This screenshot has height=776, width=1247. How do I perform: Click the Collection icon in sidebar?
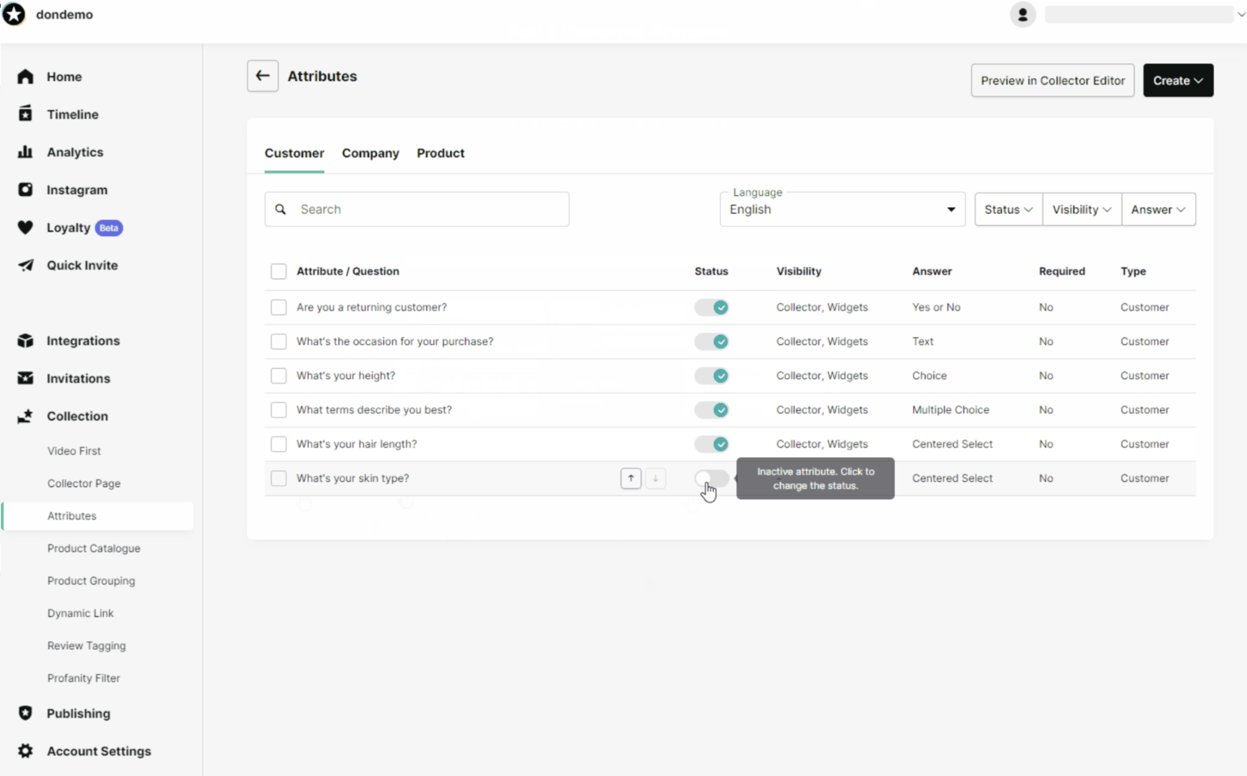tap(26, 416)
